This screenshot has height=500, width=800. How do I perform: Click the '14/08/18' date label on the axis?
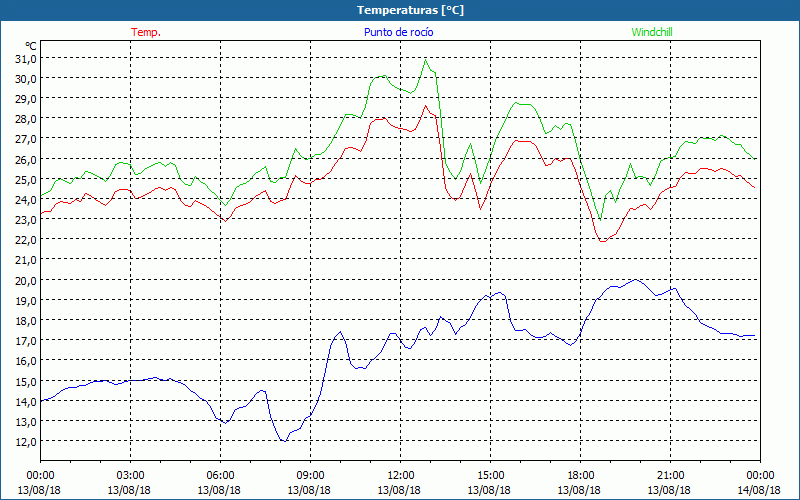coord(759,490)
